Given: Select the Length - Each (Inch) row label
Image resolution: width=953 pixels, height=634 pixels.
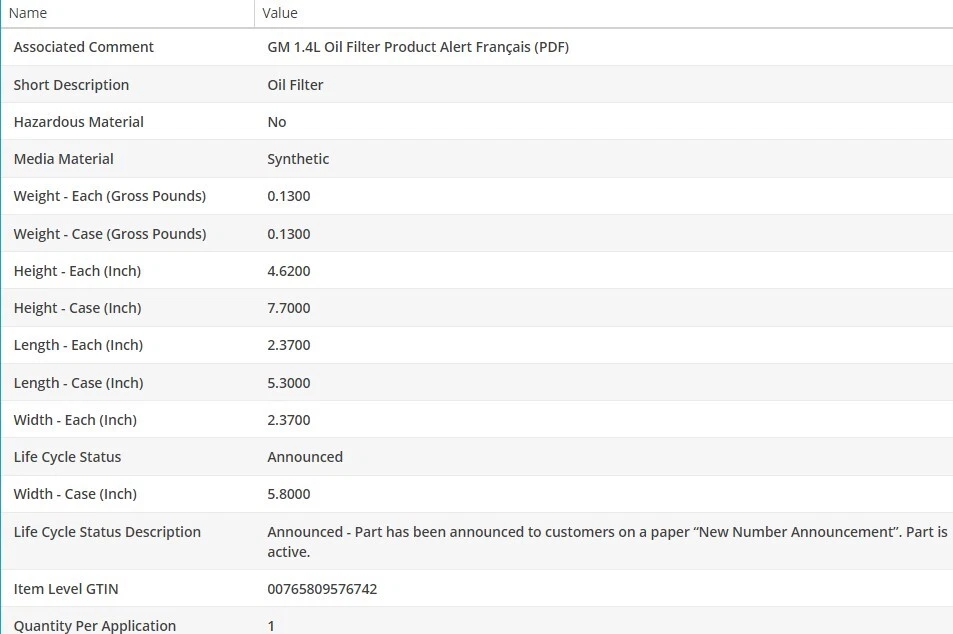Looking at the screenshot, I should pyautogui.click(x=78, y=345).
